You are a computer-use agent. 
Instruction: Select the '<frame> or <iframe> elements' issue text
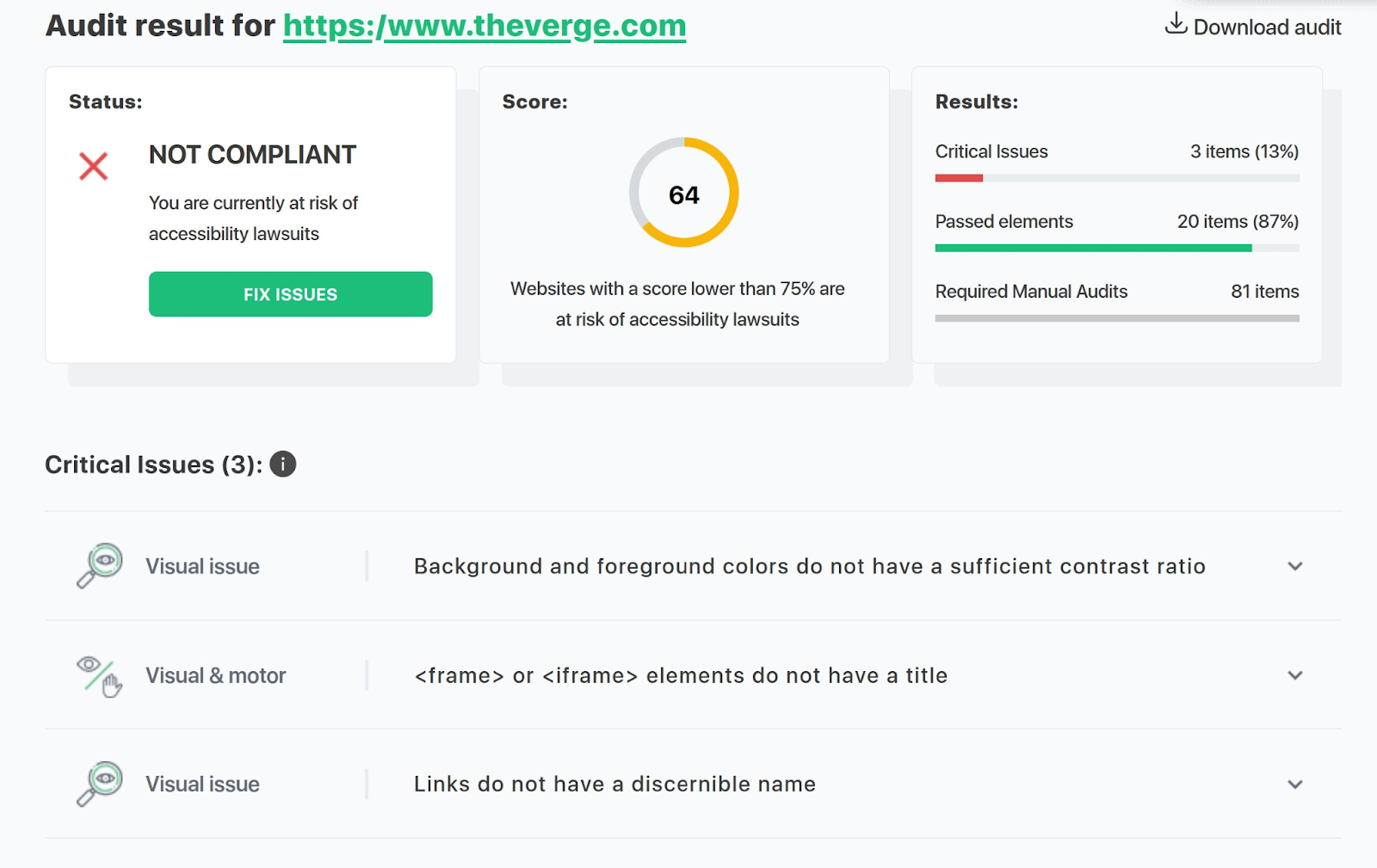point(681,675)
